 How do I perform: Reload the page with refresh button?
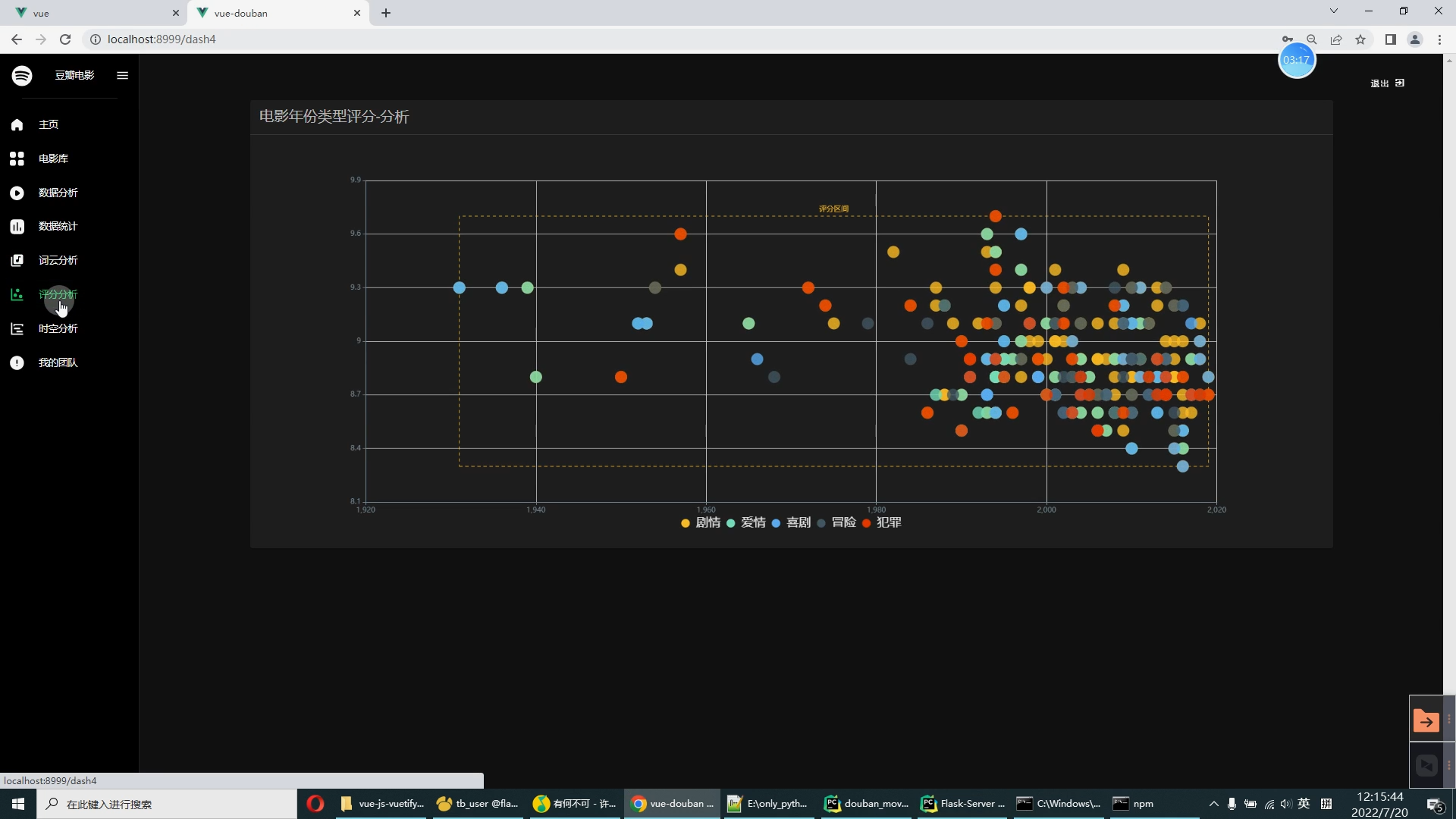(65, 39)
